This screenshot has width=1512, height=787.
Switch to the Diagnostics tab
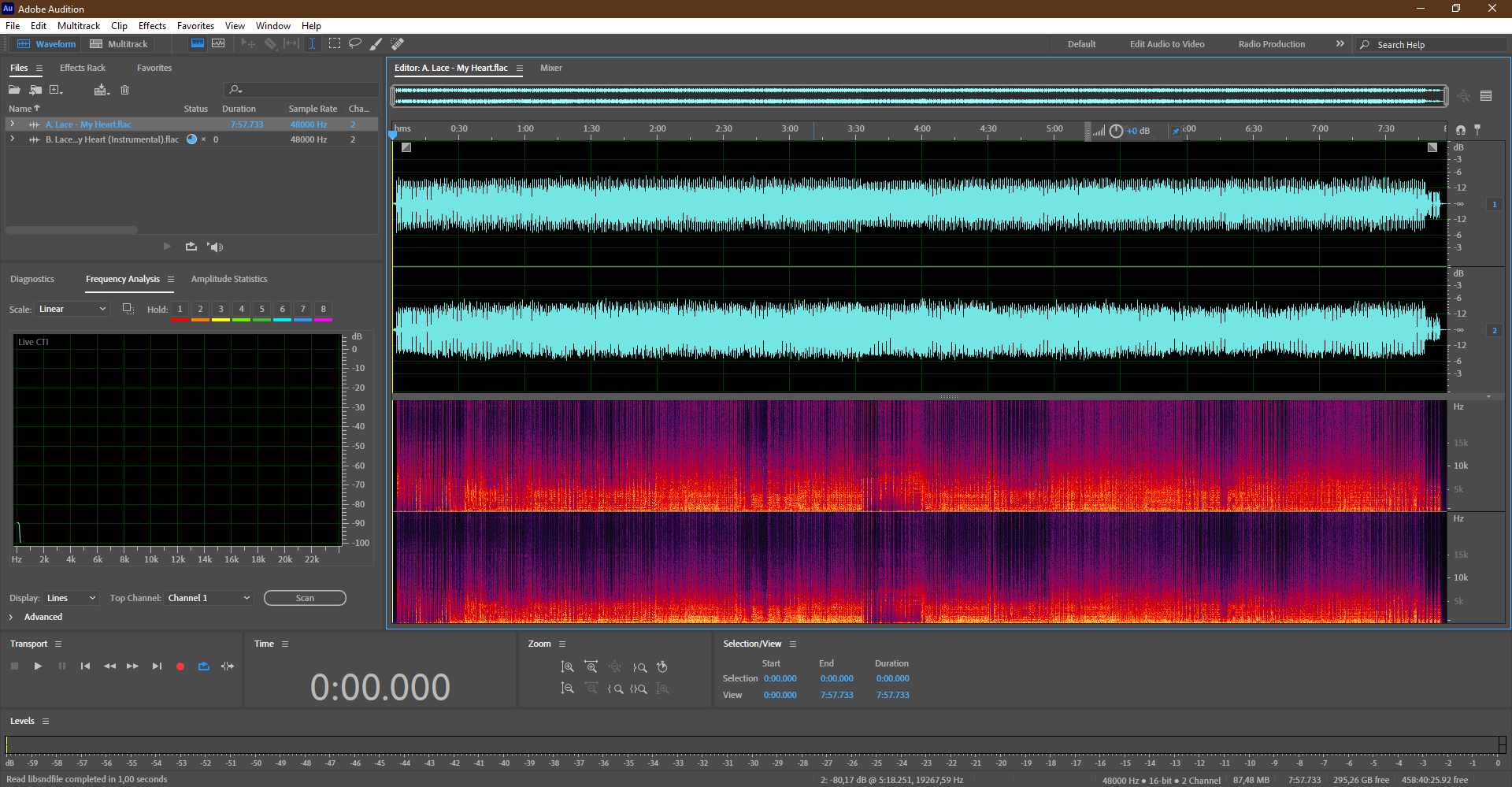(x=32, y=279)
